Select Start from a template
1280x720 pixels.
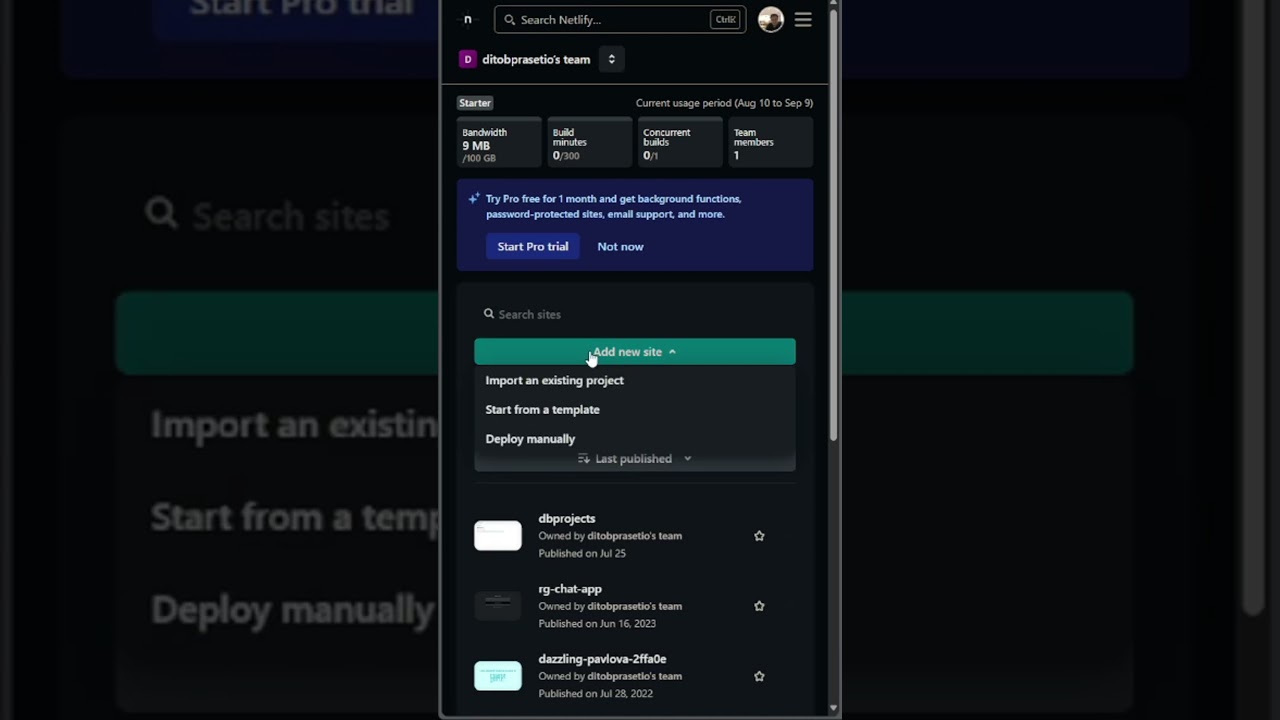tap(543, 410)
